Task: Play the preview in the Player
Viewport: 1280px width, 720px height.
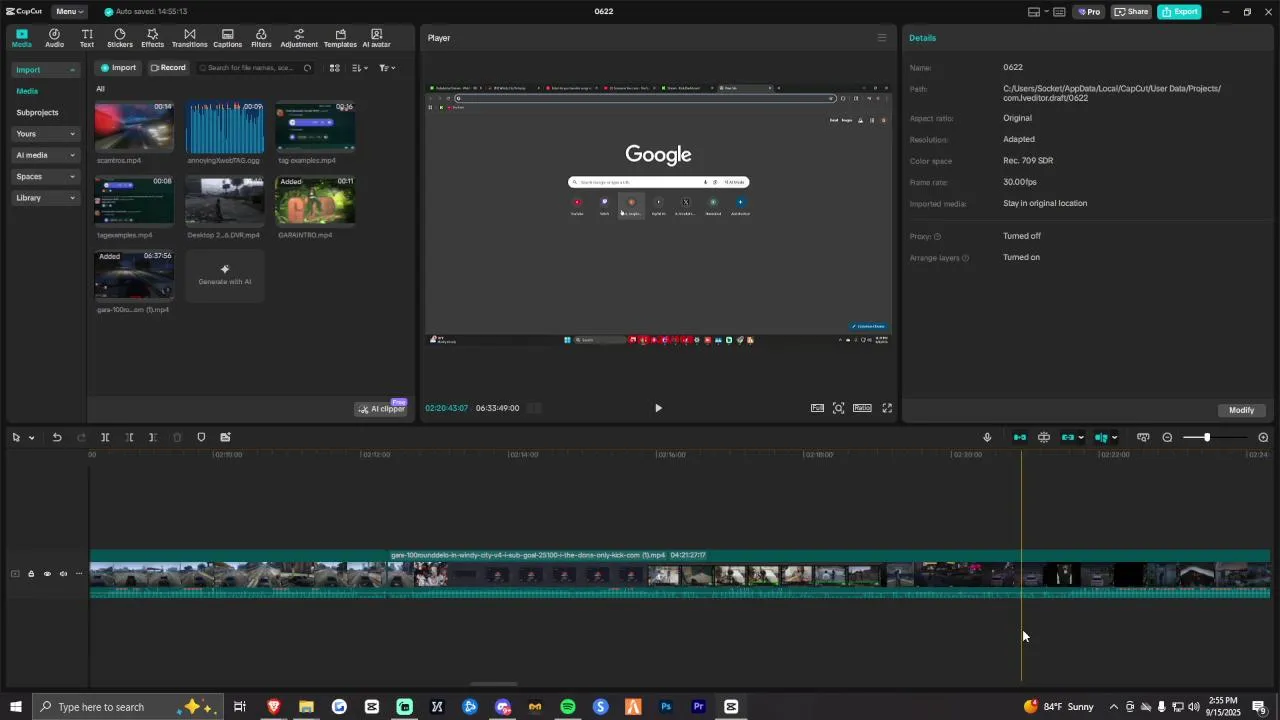Action: (658, 408)
